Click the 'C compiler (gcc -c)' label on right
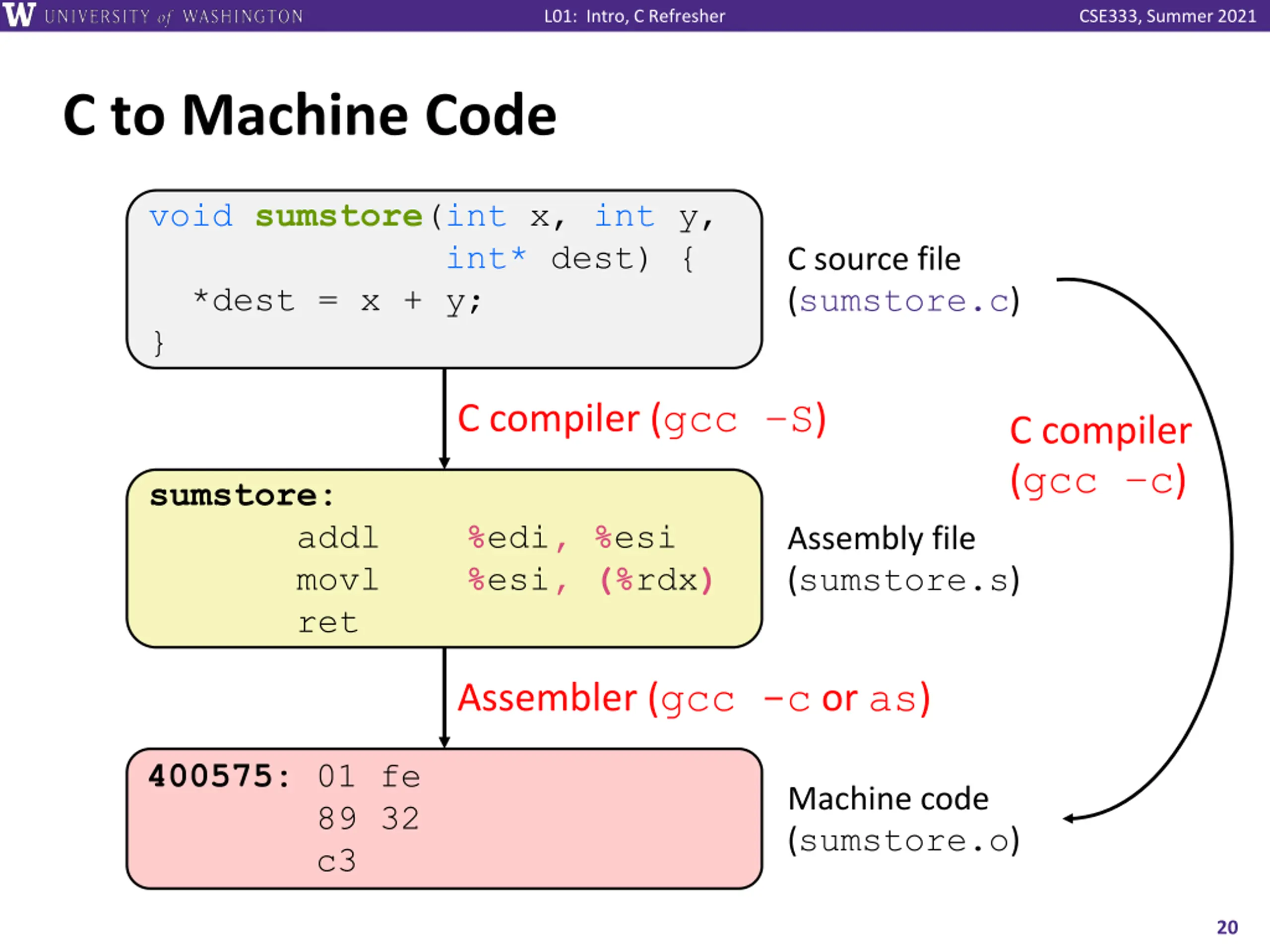Image resolution: width=1270 pixels, height=952 pixels. click(x=1101, y=456)
